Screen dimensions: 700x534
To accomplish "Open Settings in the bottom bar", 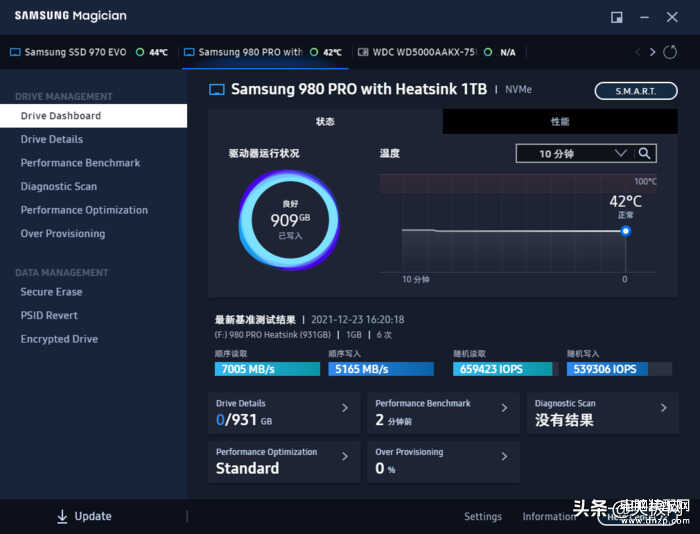I will click(x=482, y=516).
